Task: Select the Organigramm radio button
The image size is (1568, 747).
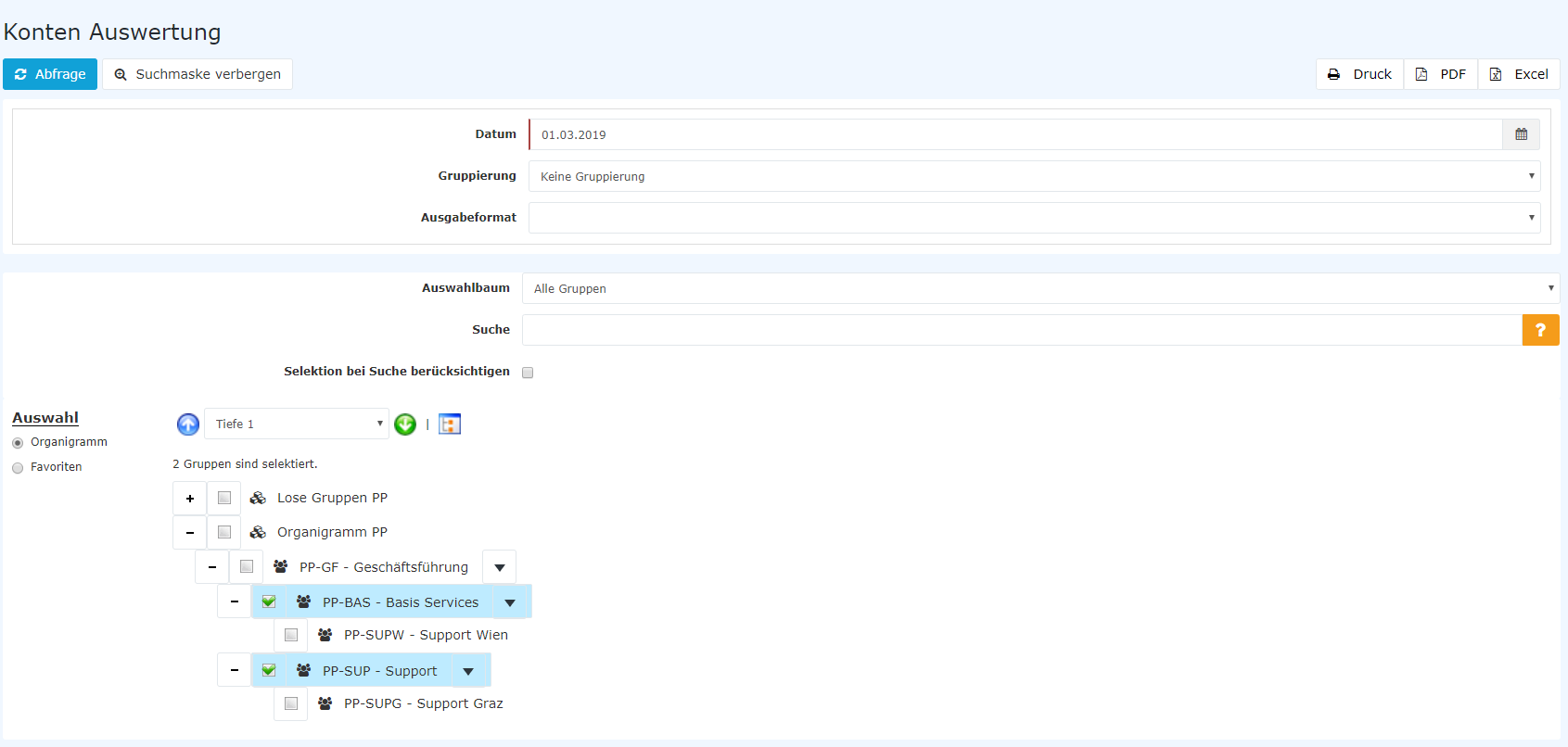Action: [x=18, y=443]
